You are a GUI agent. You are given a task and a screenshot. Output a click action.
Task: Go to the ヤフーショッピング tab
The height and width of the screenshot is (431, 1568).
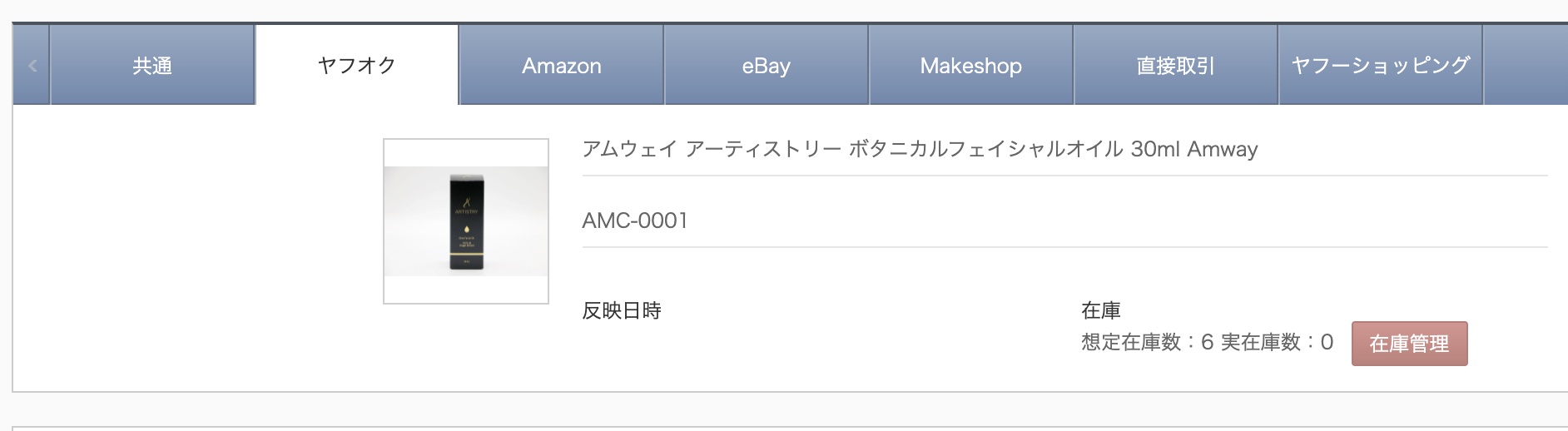1380,66
